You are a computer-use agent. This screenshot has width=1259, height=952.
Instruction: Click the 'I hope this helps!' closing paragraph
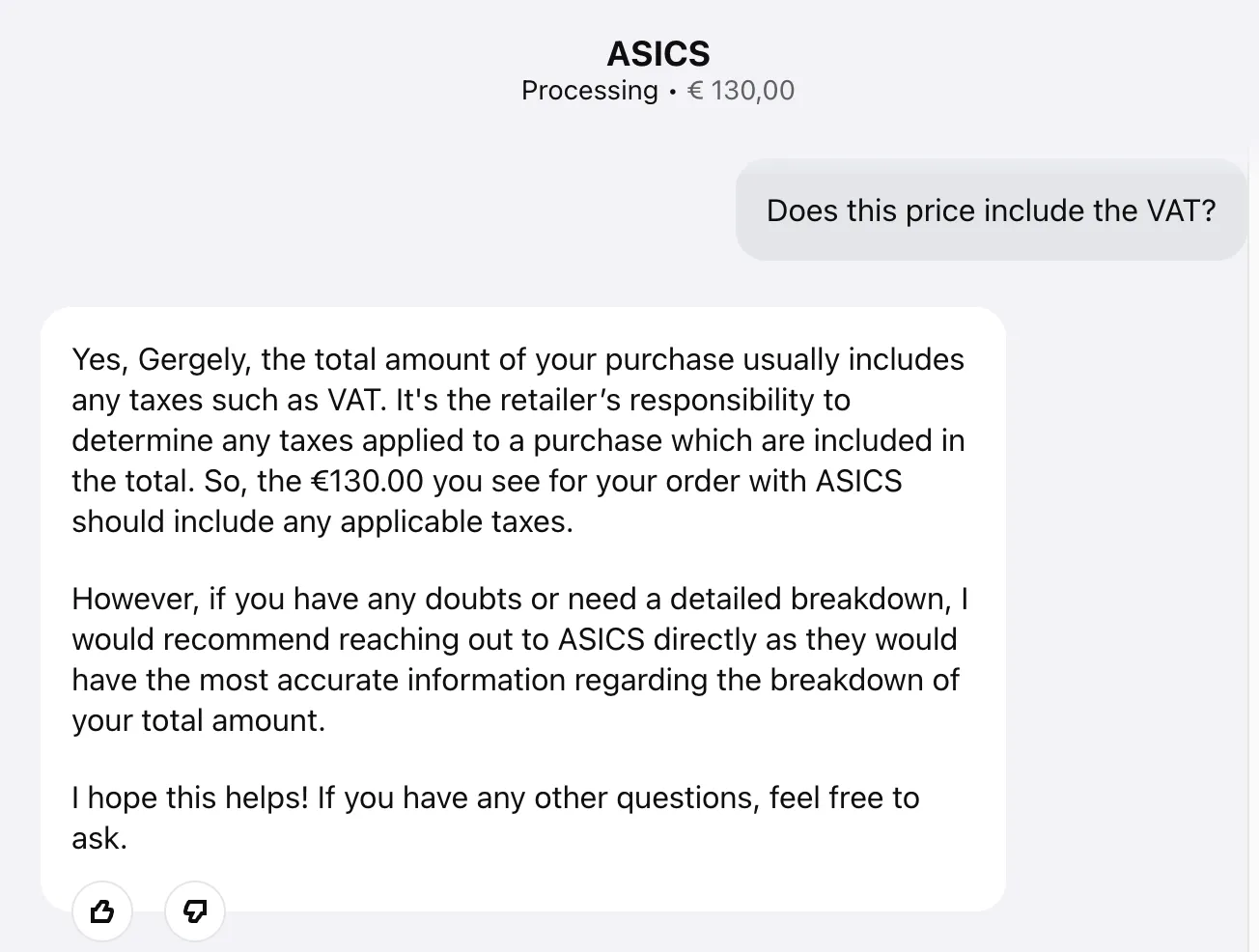[x=495, y=818]
